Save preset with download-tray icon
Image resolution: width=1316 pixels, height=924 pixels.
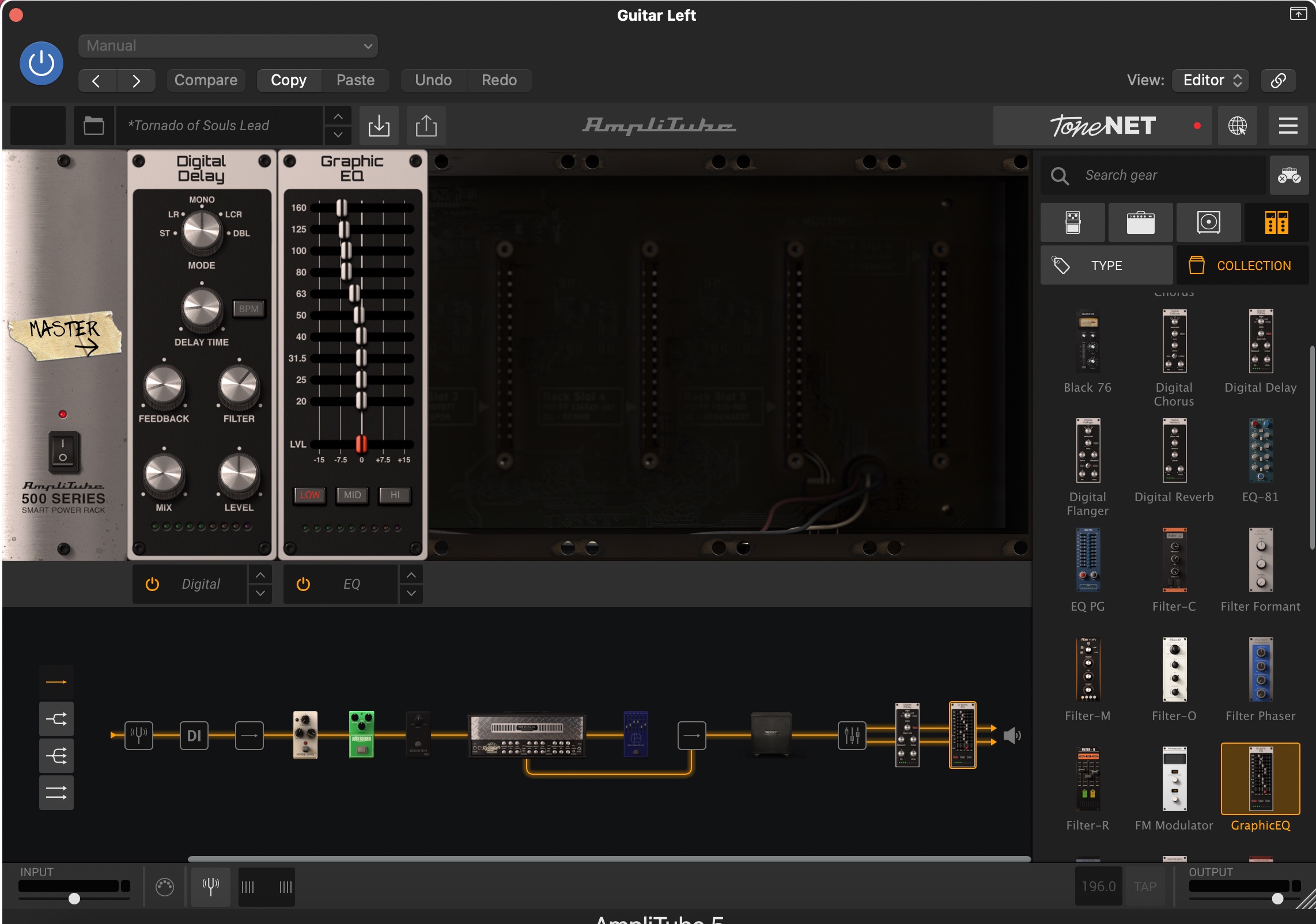[x=379, y=126]
